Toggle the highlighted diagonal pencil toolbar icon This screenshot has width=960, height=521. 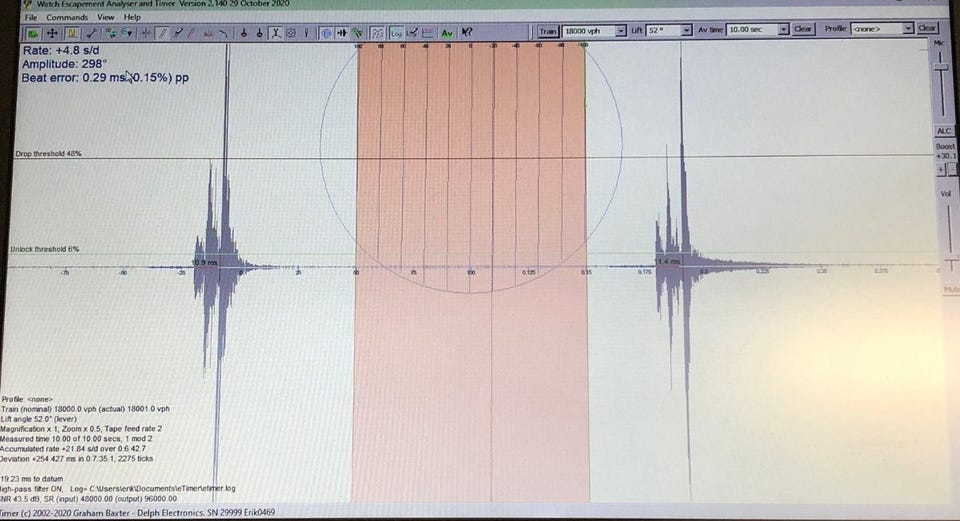[x=162, y=33]
